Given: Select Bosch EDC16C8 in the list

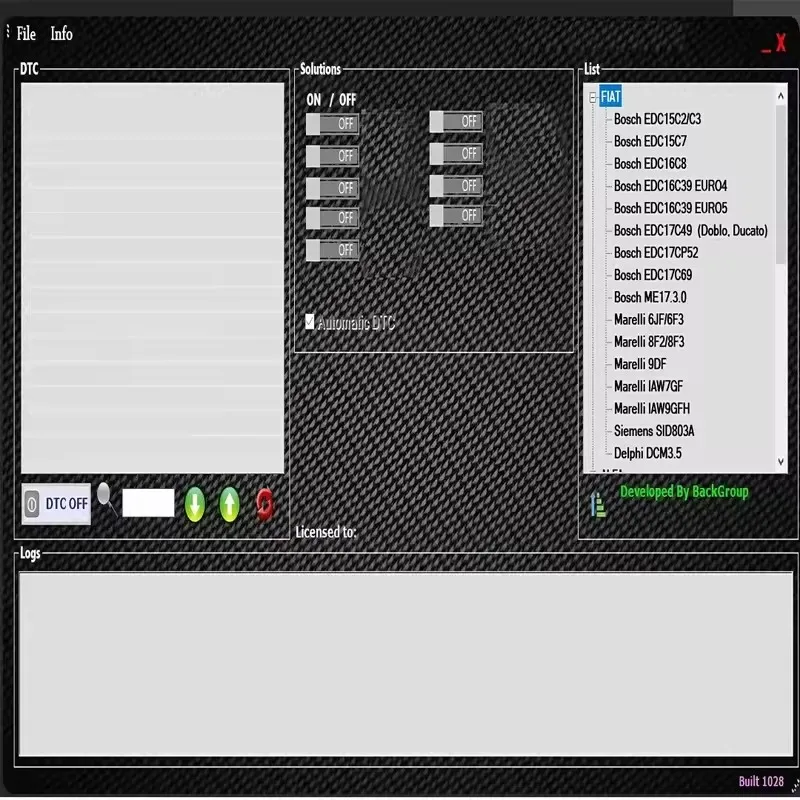Looking at the screenshot, I should point(650,164).
